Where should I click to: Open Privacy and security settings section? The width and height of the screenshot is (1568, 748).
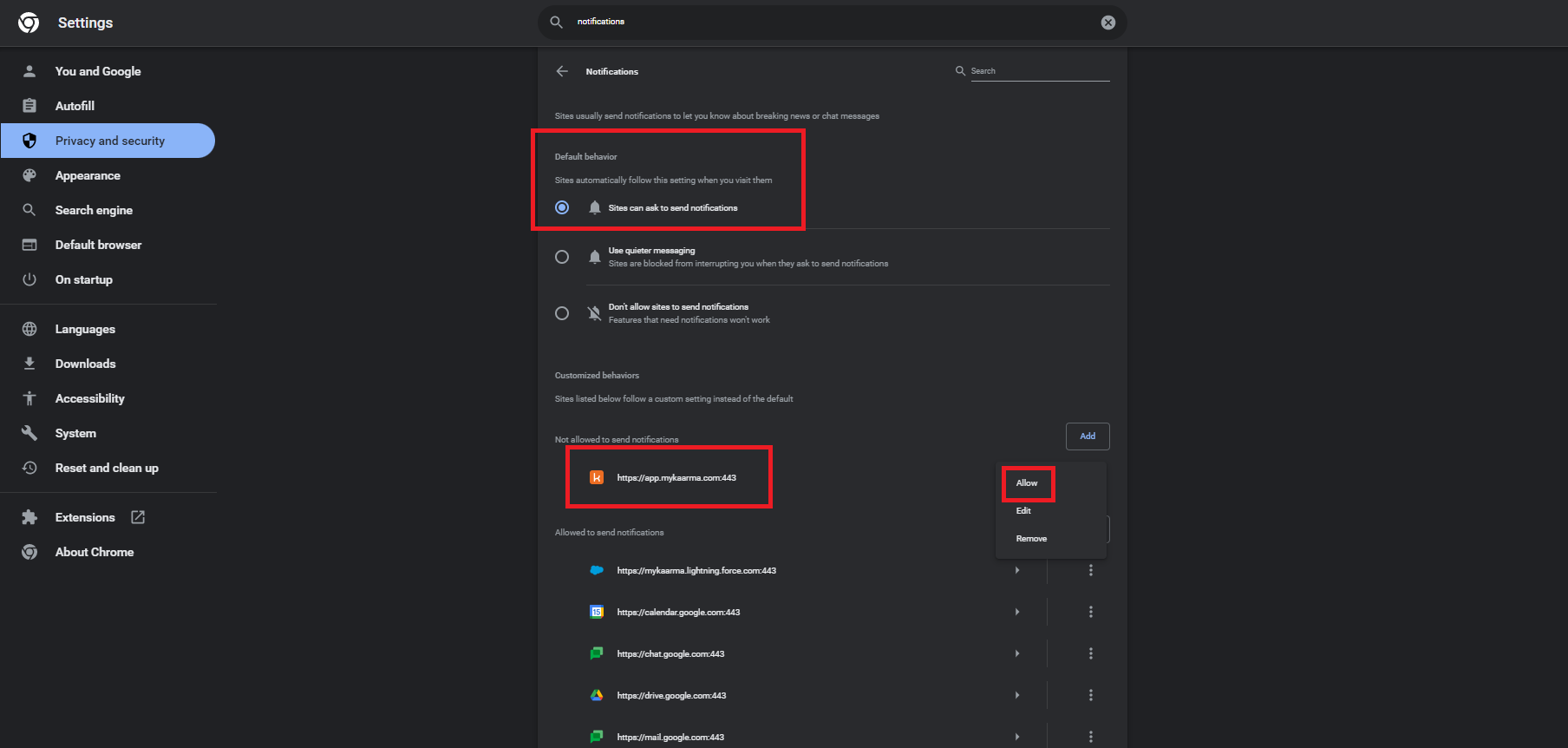click(x=109, y=141)
